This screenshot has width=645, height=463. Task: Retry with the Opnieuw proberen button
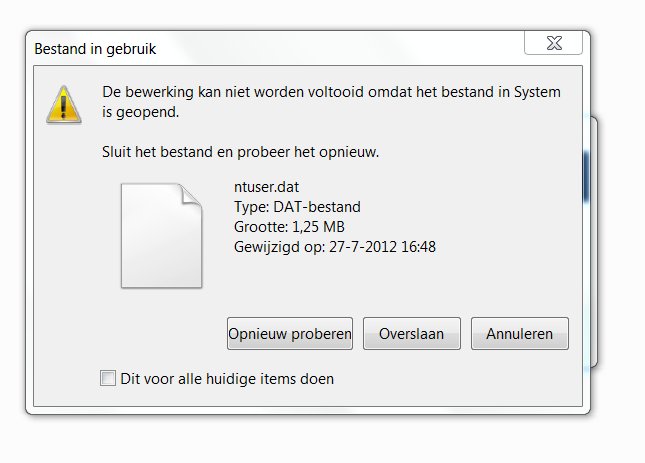click(x=290, y=333)
